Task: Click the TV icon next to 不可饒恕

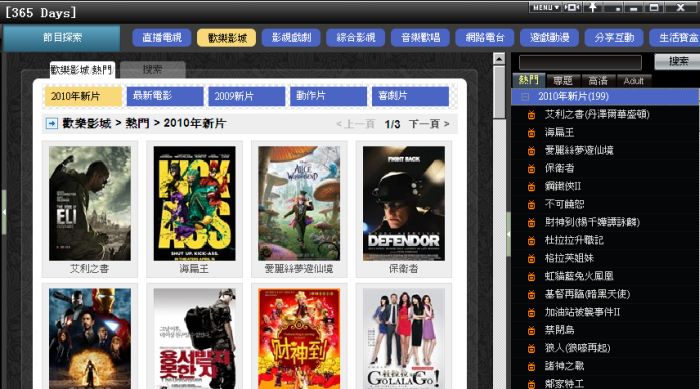Action: coord(531,205)
